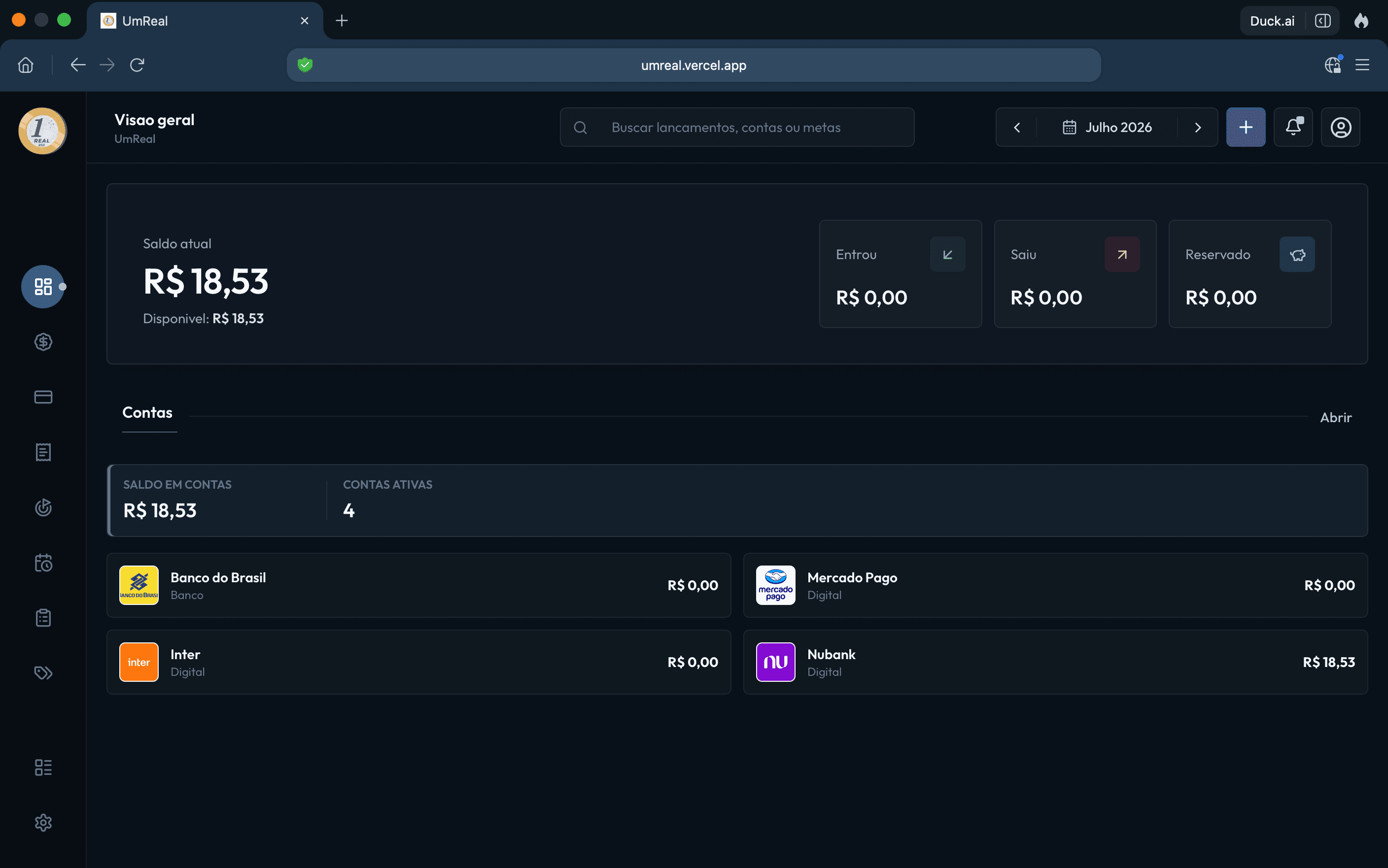Open the calendar clock schedule icon

[43, 563]
